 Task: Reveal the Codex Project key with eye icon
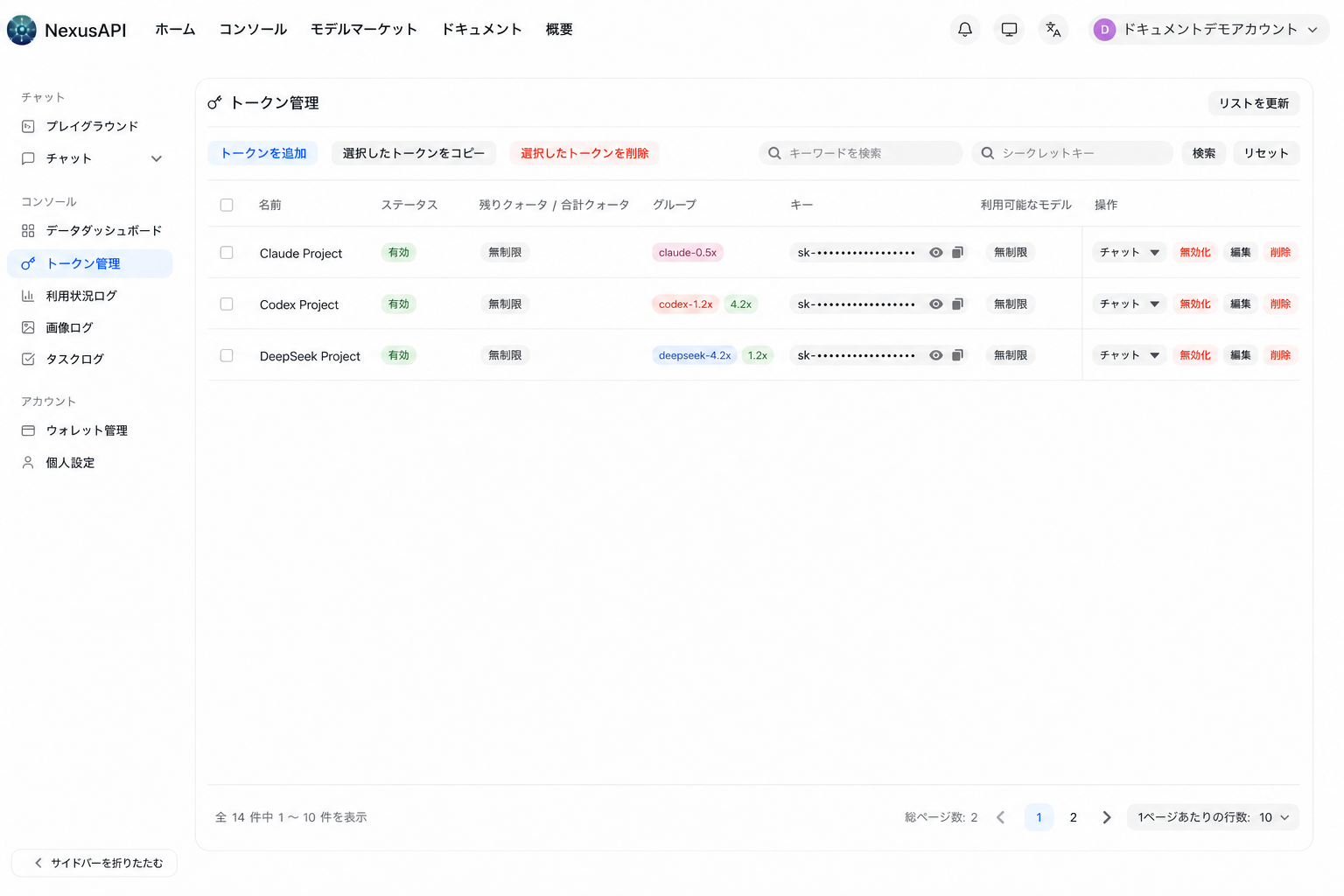(x=936, y=304)
